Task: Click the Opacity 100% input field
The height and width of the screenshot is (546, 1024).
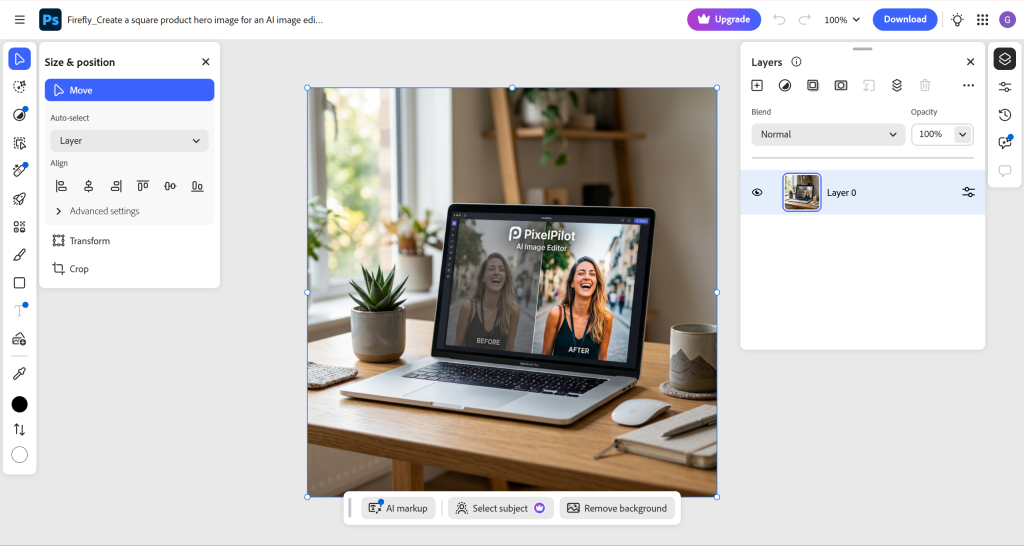Action: point(932,135)
